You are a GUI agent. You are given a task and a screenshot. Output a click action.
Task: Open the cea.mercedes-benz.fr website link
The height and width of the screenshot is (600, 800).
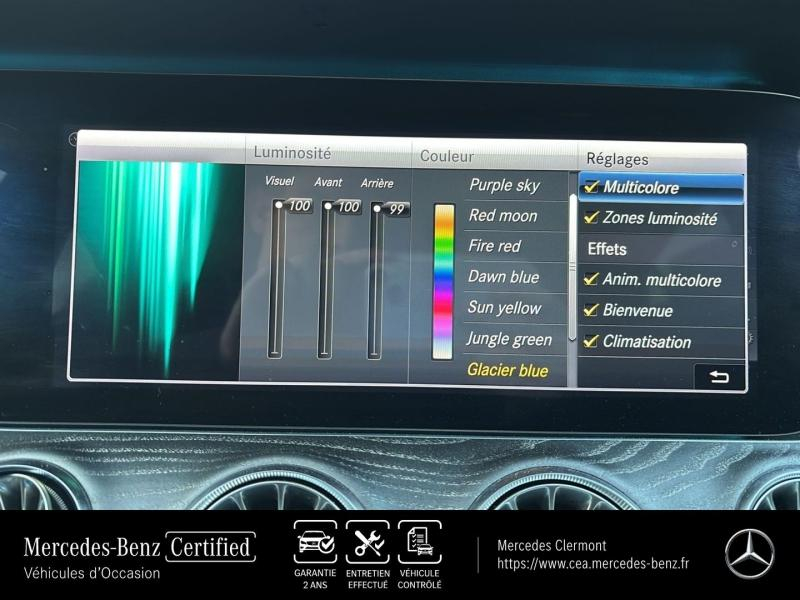(x=593, y=564)
